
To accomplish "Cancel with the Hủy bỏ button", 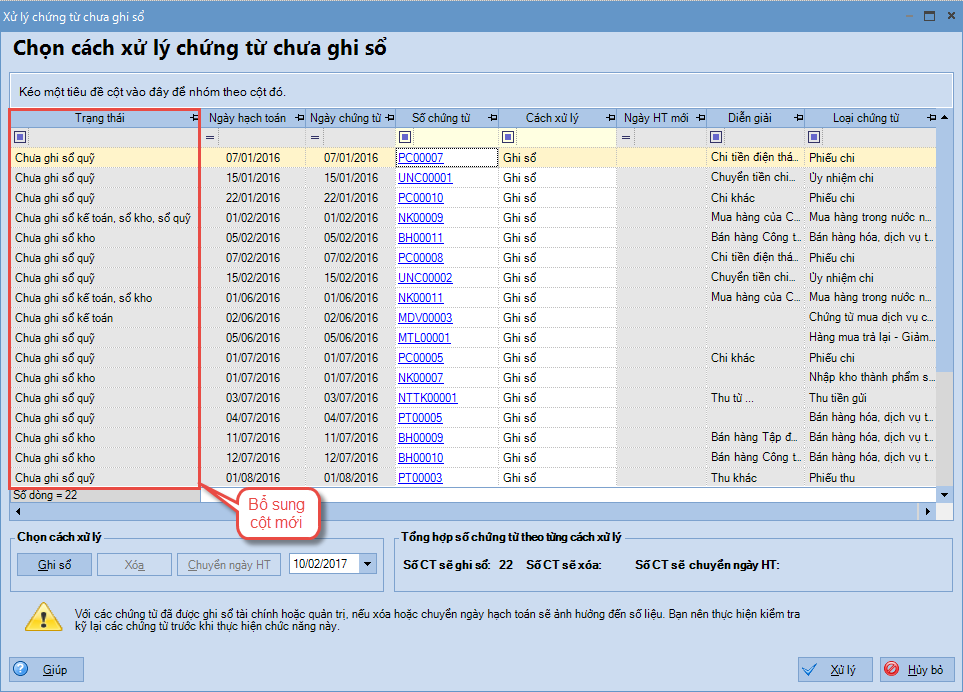I will (918, 669).
